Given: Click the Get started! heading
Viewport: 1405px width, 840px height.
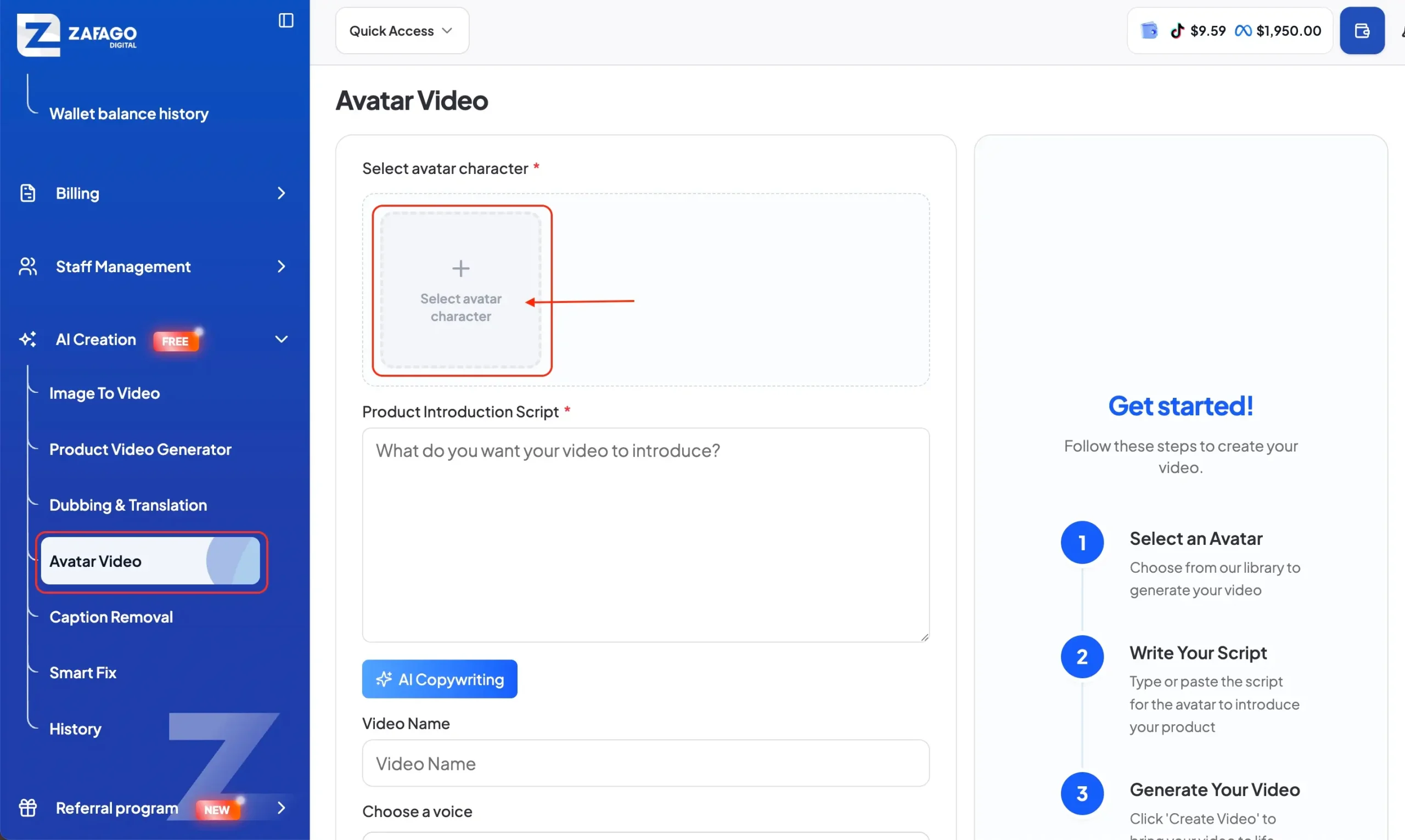Looking at the screenshot, I should (x=1181, y=407).
